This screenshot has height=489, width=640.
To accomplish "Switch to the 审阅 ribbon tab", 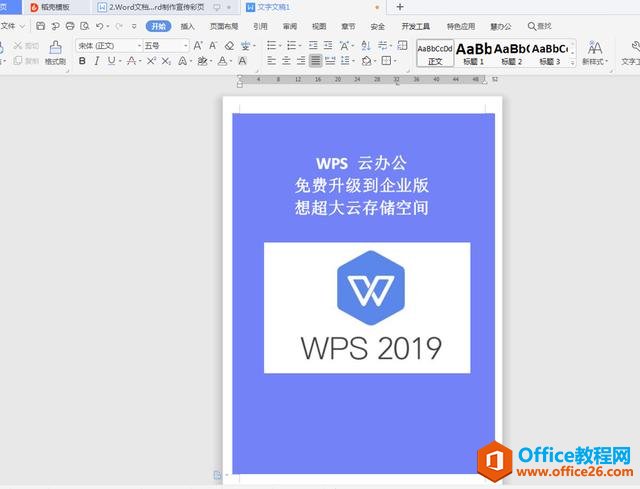I will pos(290,26).
